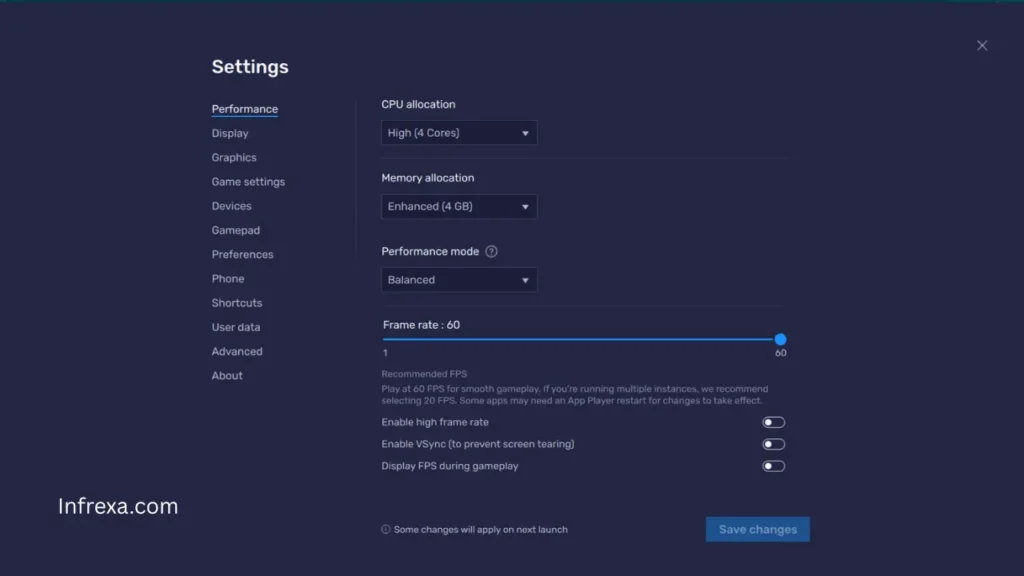
Task: Open the Graphics section
Action: click(x=234, y=157)
